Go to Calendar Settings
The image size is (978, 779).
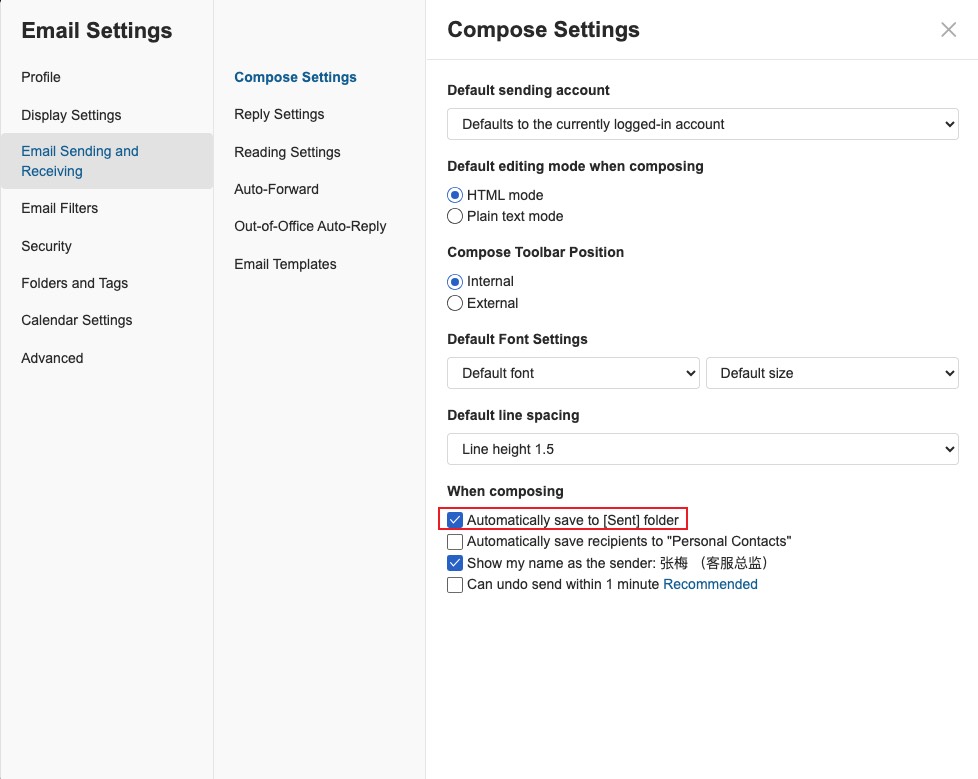coord(77,321)
